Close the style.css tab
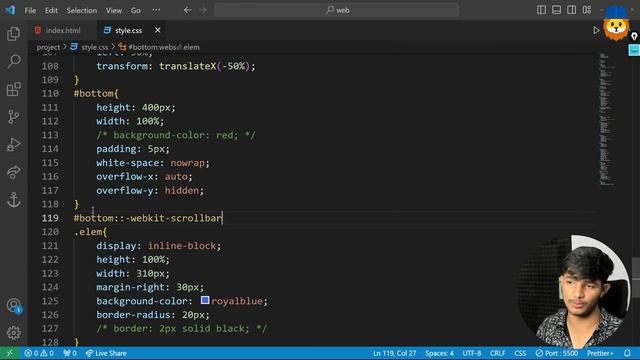This screenshot has width=640, height=360. coord(158,30)
